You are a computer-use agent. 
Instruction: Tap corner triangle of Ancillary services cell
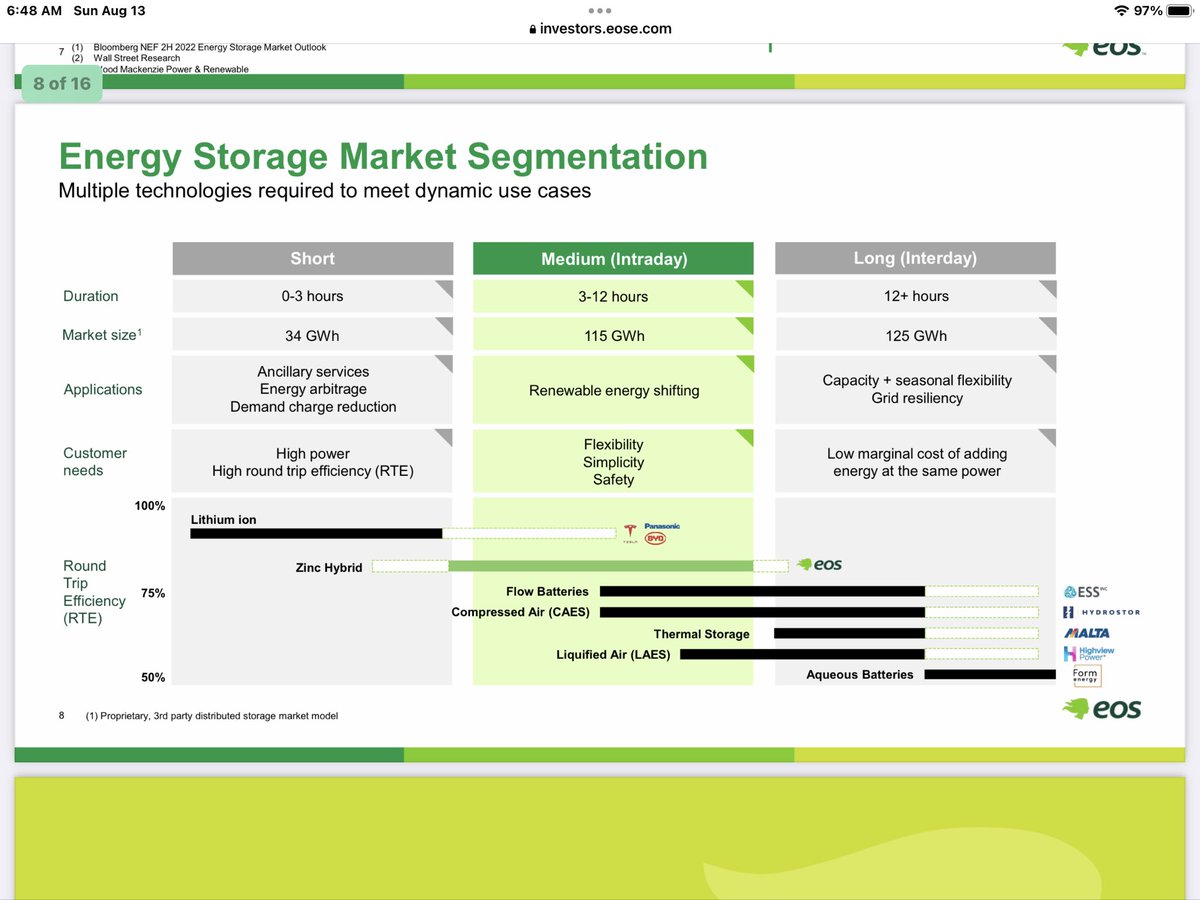point(445,362)
